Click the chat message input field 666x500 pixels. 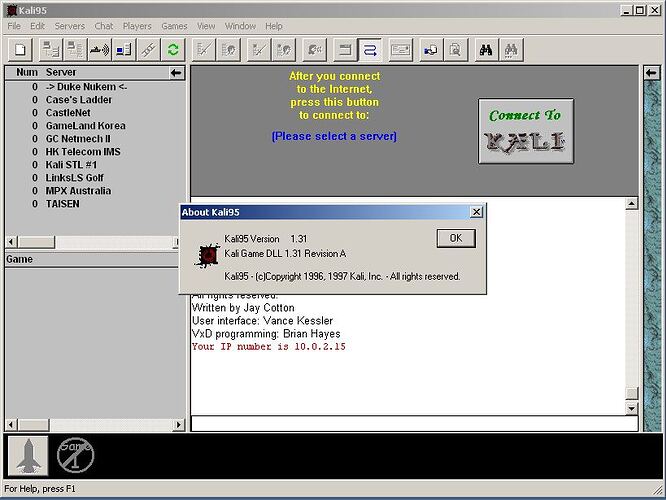[x=415, y=424]
